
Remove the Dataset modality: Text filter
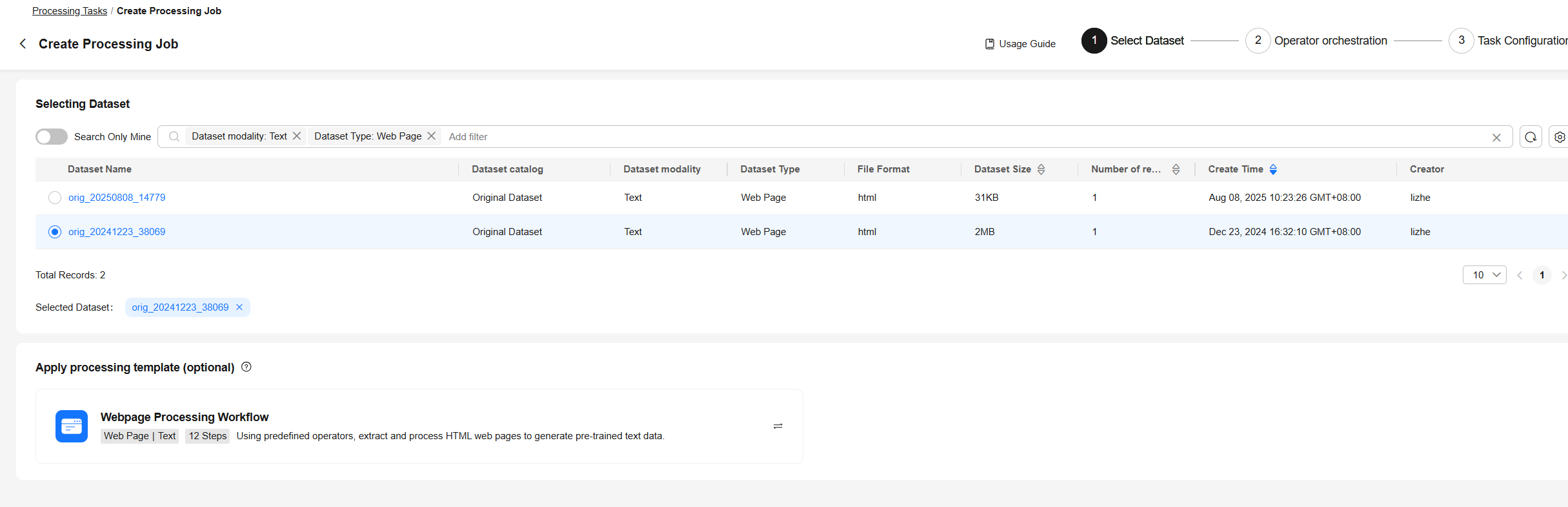coord(297,136)
